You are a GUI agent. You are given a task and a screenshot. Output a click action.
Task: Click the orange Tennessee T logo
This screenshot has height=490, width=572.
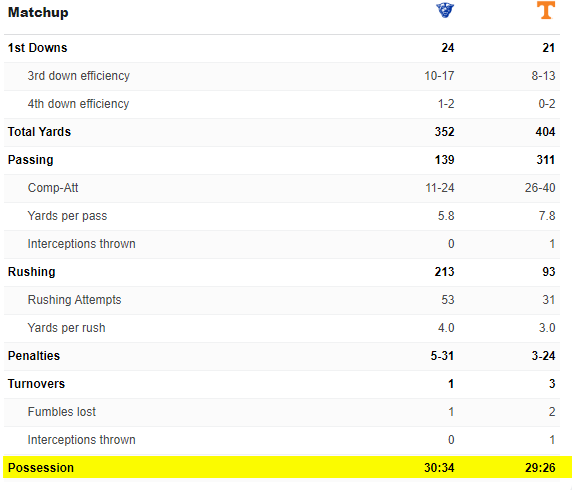click(x=546, y=10)
